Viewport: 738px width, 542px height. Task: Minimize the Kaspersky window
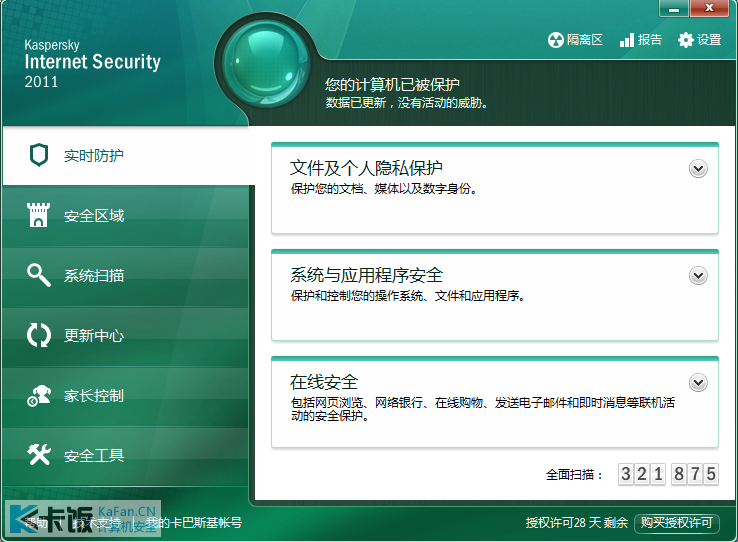[x=674, y=8]
